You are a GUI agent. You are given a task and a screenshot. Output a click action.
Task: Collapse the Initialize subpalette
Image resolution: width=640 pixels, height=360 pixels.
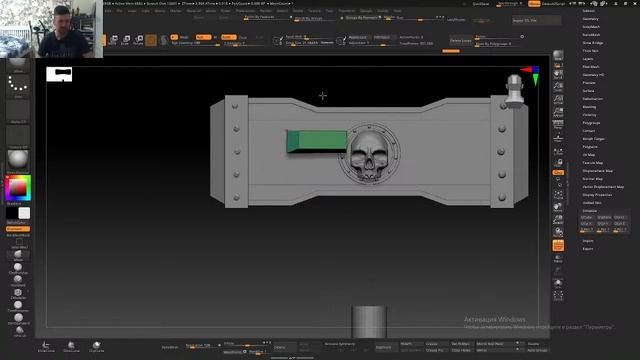(589, 211)
